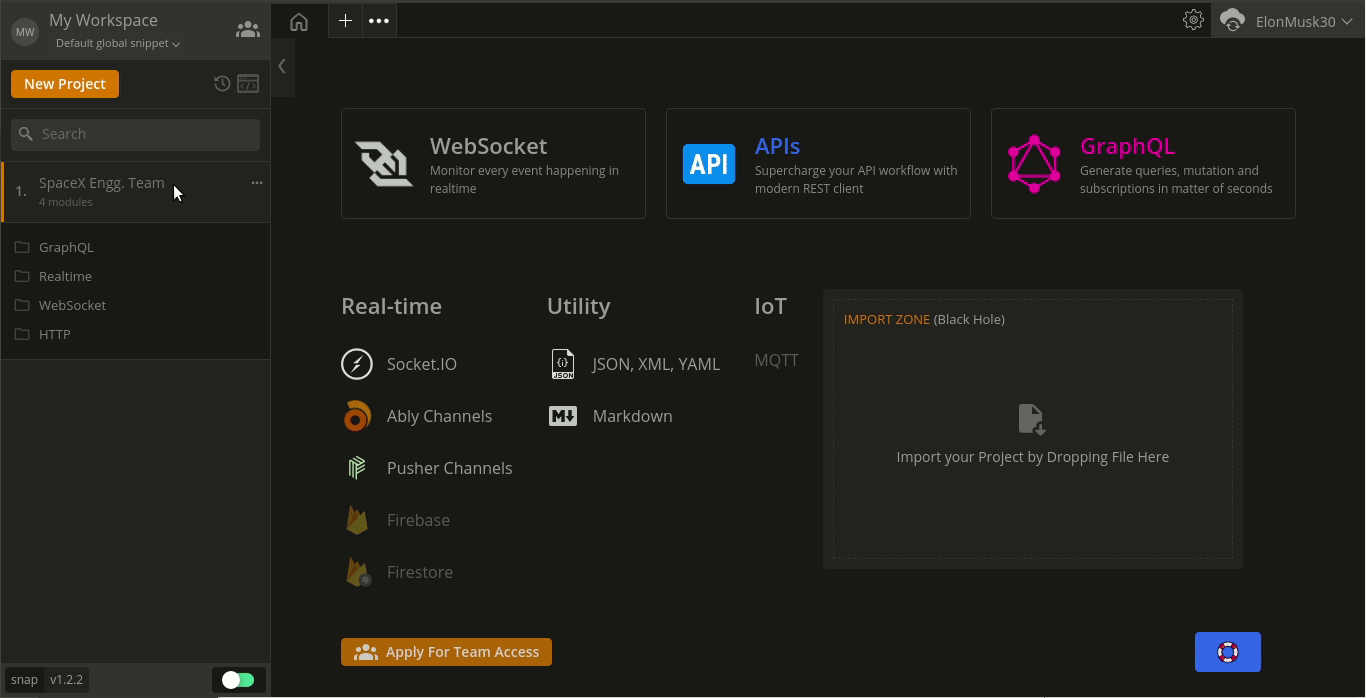Click the Import Zone drop area
The width and height of the screenshot is (1366, 698).
click(1033, 429)
